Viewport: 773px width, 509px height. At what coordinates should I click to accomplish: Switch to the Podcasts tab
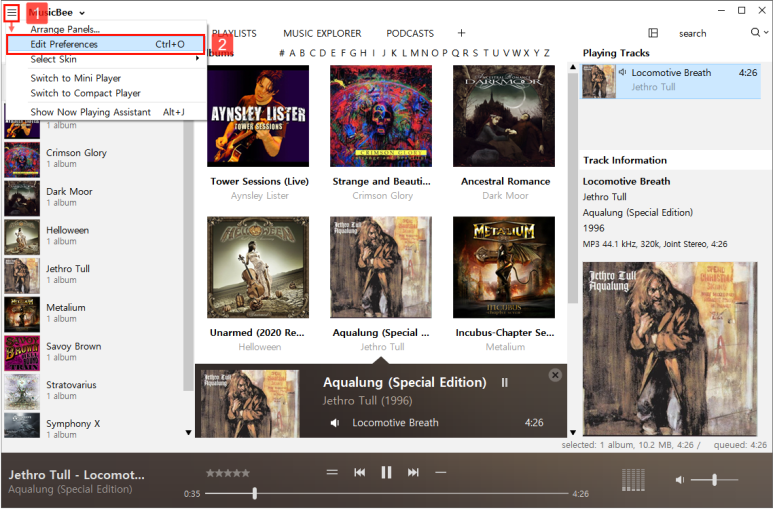pyautogui.click(x=410, y=34)
